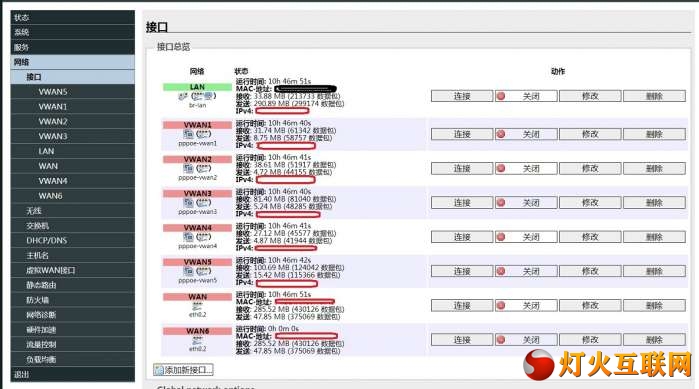Image resolution: width=699 pixels, height=389 pixels.
Task: Click the red stop icon in VWAN1 row
Action: (501, 134)
